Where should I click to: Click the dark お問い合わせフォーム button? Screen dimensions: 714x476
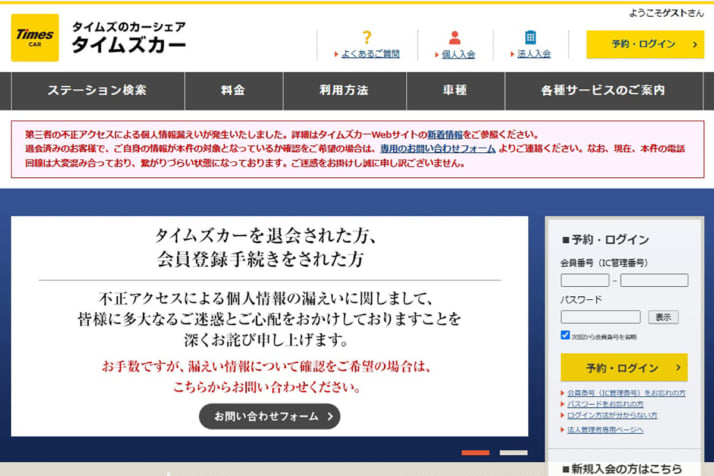coord(270,416)
